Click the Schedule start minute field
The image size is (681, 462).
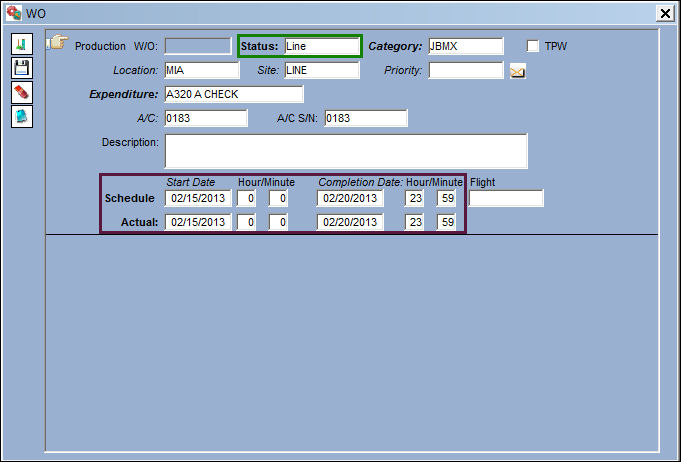coord(278,198)
